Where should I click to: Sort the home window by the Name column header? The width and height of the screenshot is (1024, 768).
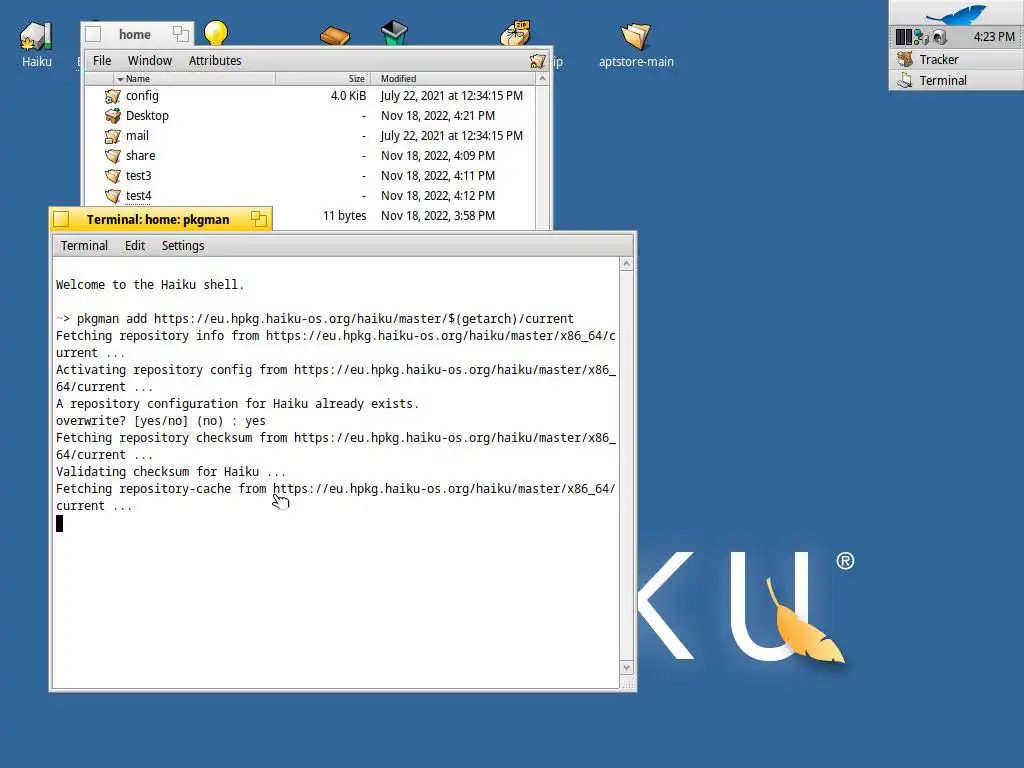point(195,78)
